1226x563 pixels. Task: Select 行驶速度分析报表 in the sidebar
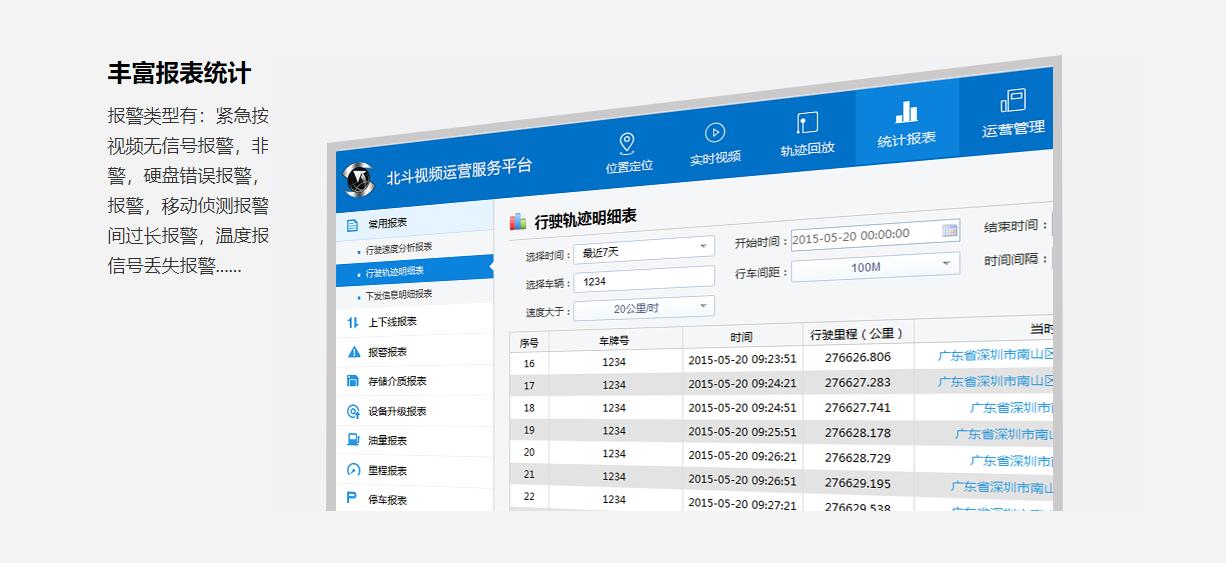(x=399, y=248)
